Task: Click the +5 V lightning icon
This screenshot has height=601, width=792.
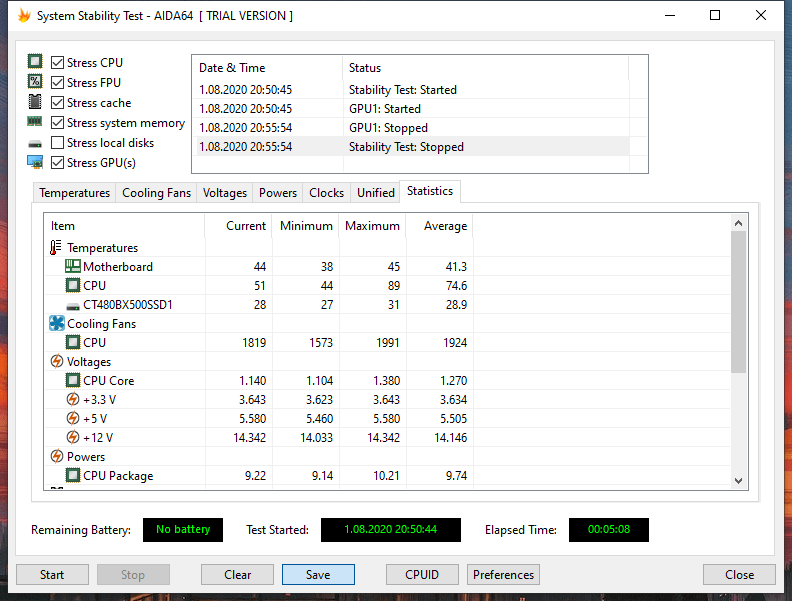Action: [73, 419]
